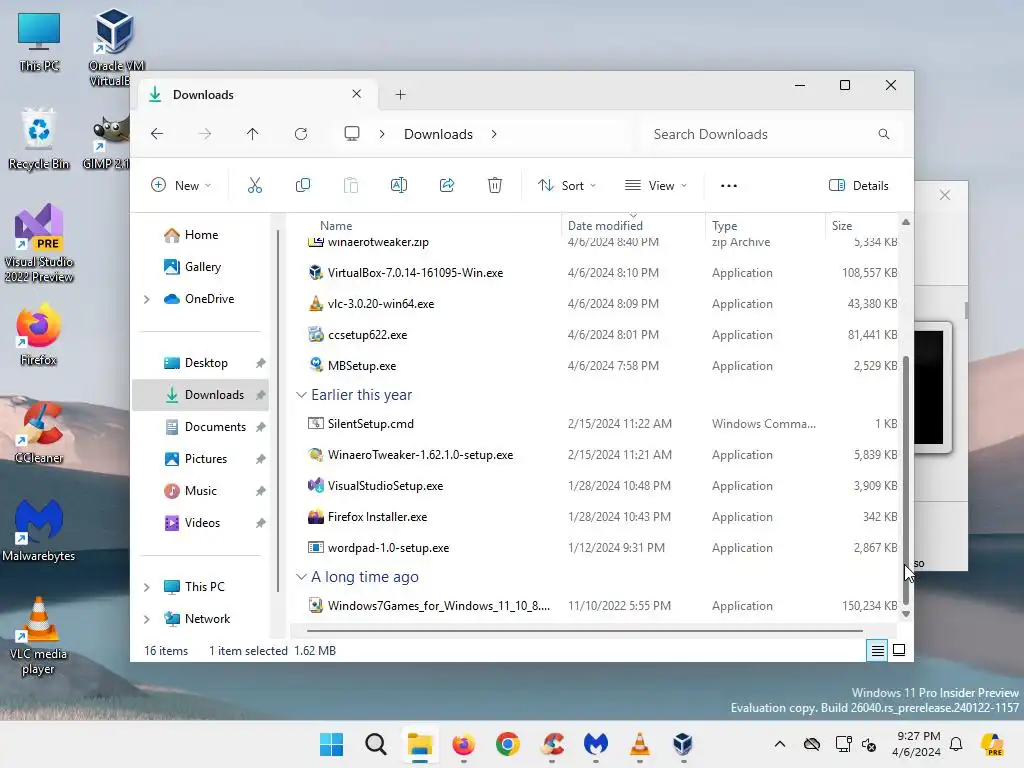Screen dimensions: 1024x768
Task: Close the Downloads tab
Action: click(357, 94)
